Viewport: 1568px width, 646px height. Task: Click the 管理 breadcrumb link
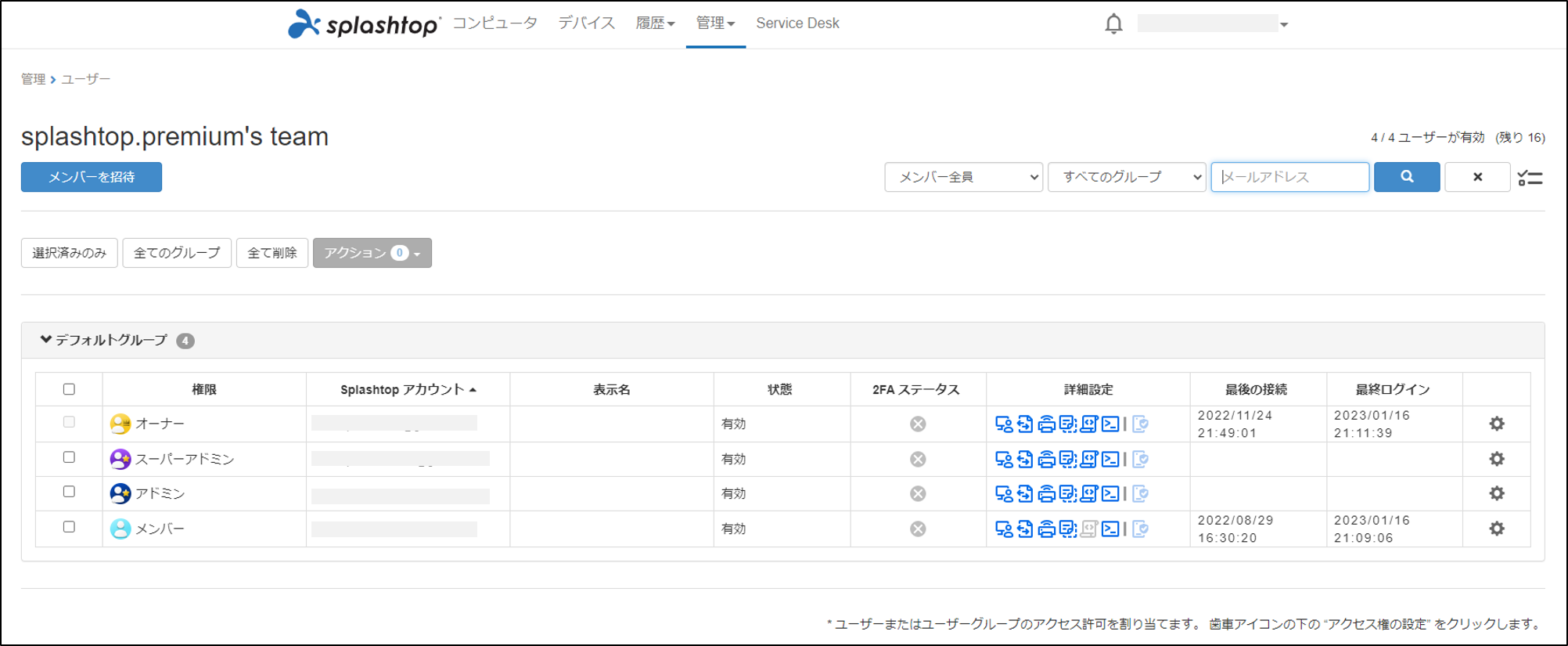tap(33, 79)
